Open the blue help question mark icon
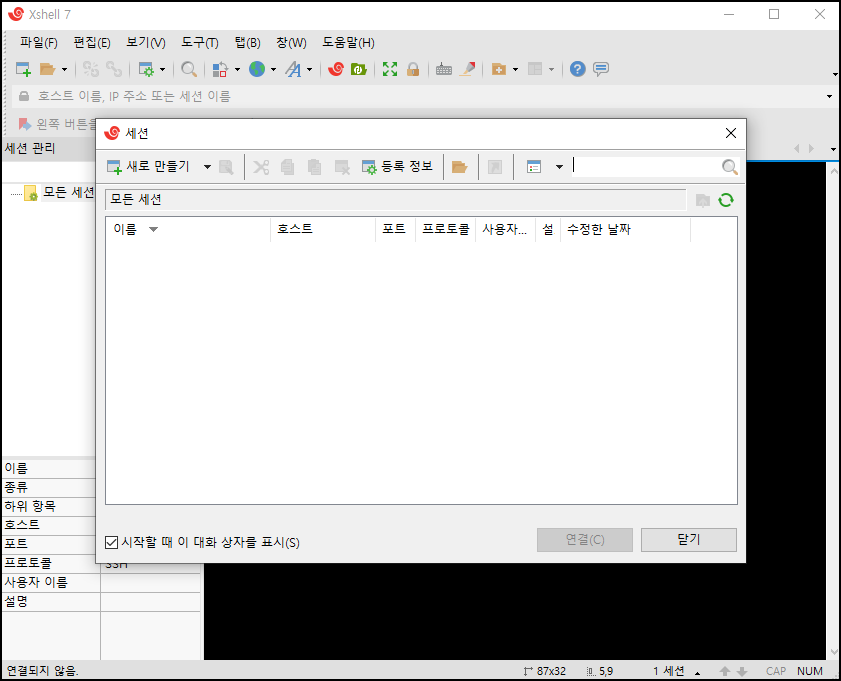 [578, 69]
